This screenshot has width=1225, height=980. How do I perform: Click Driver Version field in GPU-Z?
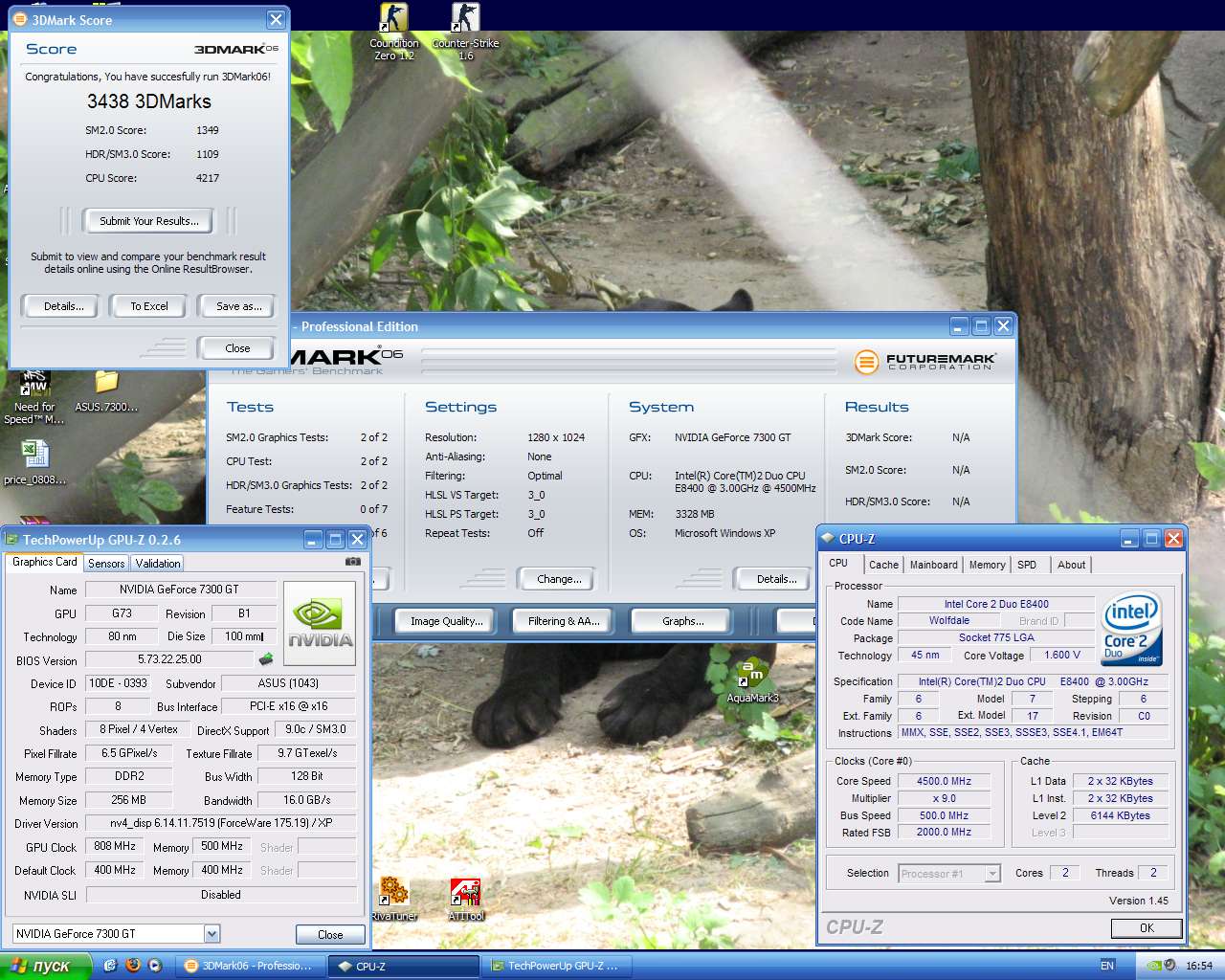[x=220, y=823]
